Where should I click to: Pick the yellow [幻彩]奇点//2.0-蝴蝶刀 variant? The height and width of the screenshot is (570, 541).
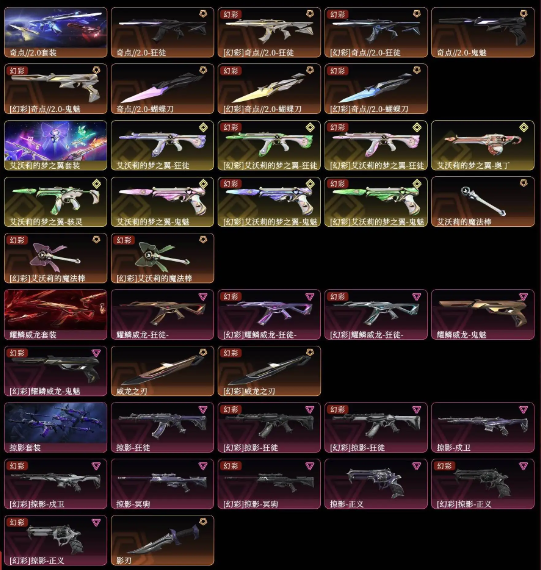pyautogui.click(x=269, y=89)
